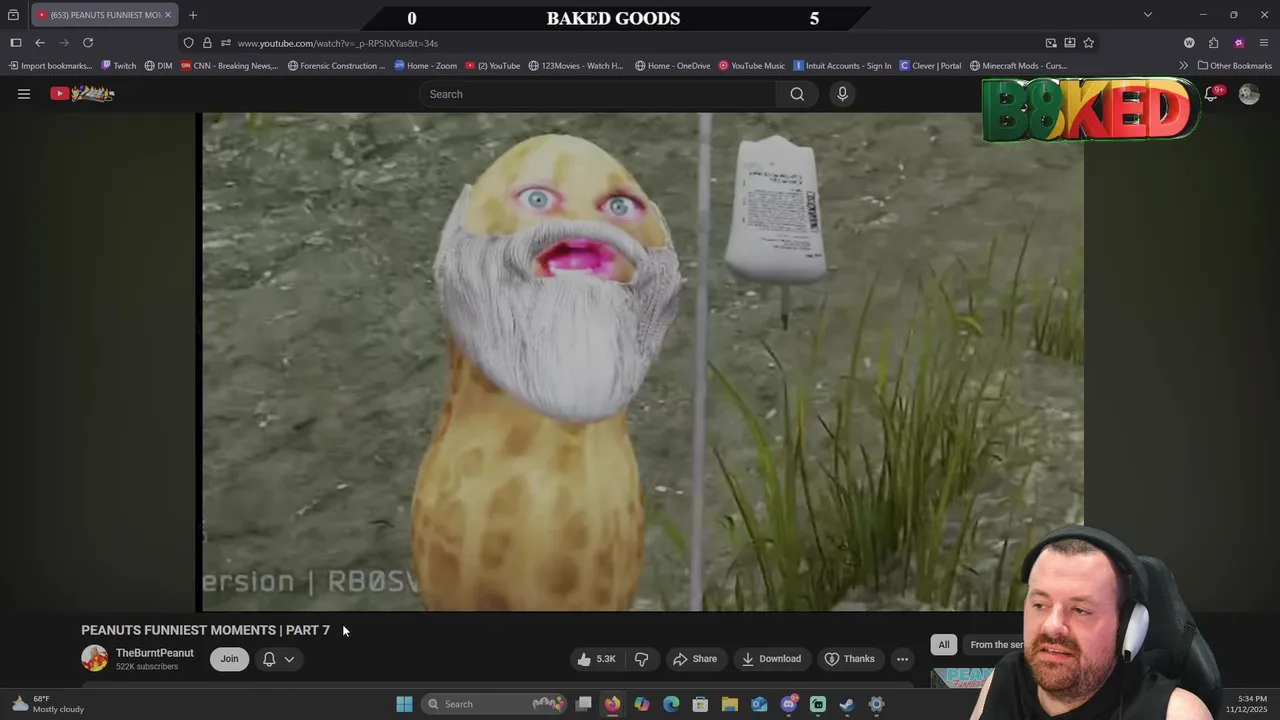Open subscription notification bell dropdown
Image resolution: width=1280 pixels, height=720 pixels.
(279, 659)
